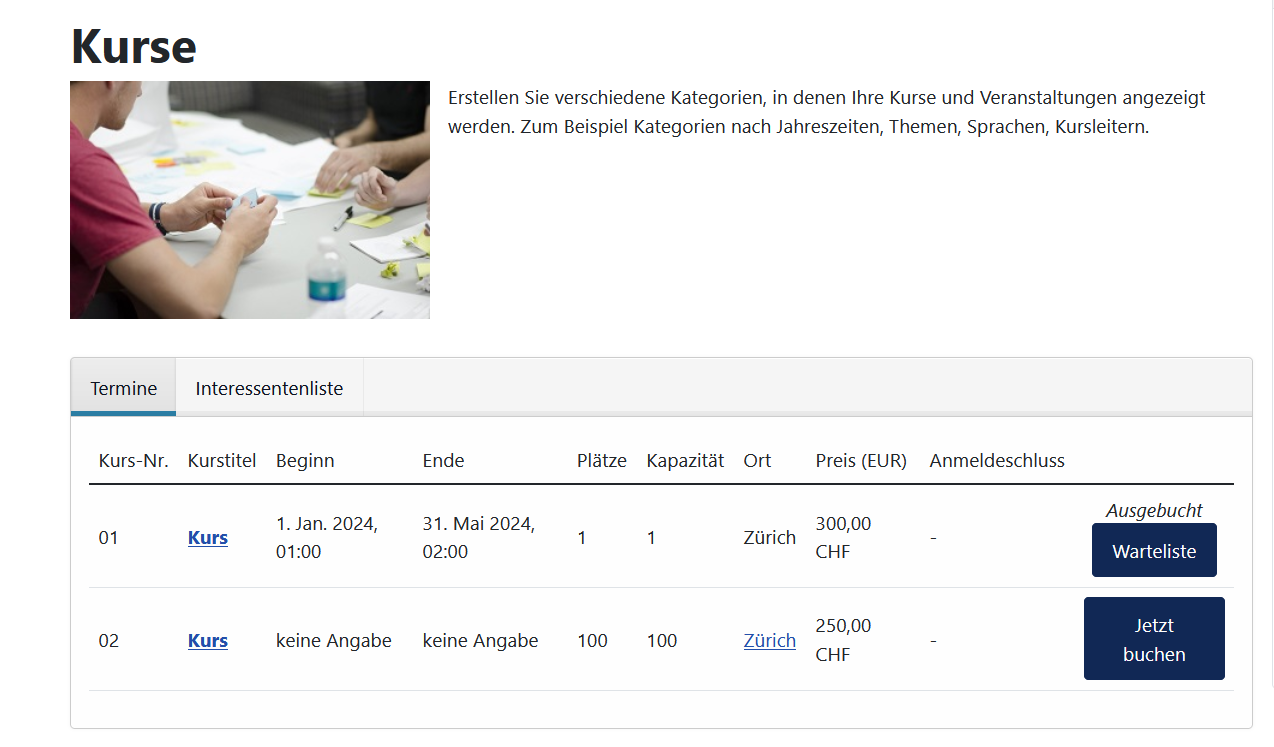The width and height of the screenshot is (1274, 747).
Task: Click the Kurs-Nr. column header
Action: click(134, 461)
